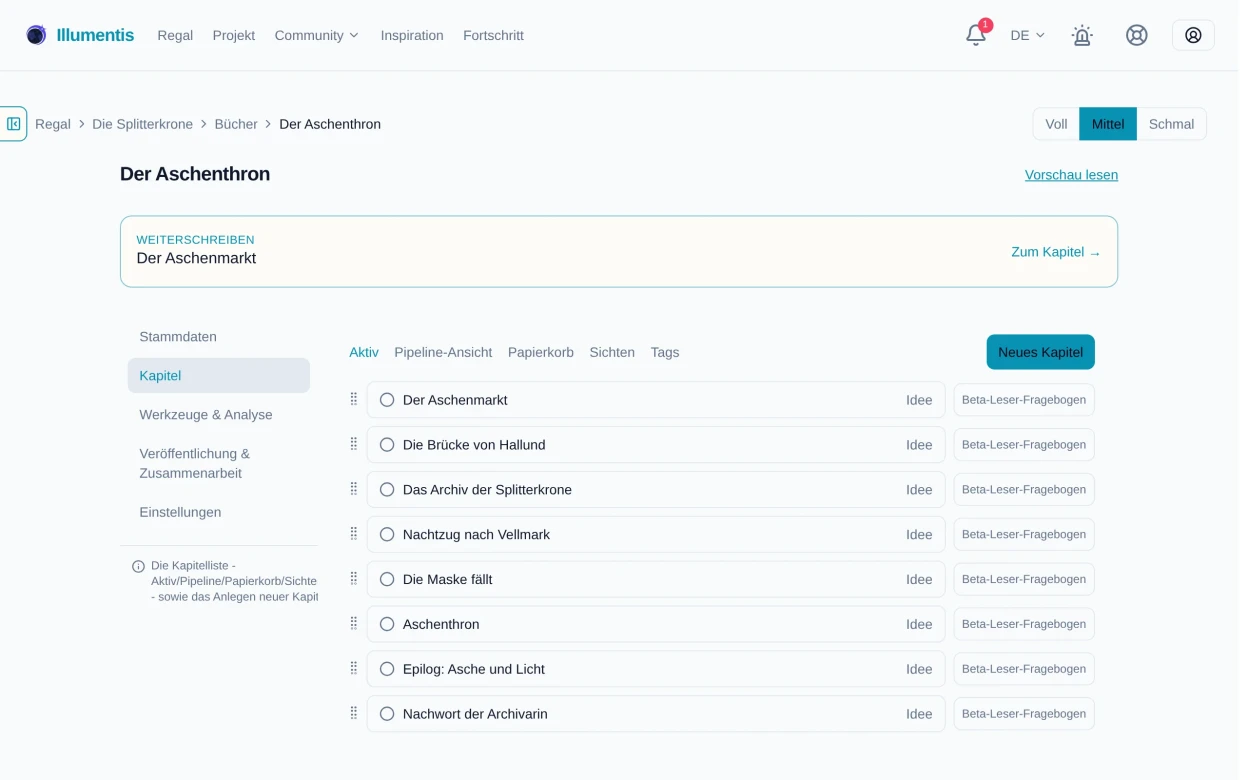Go to chapter via Zum Kapitel
Image resolution: width=1248 pixels, height=780 pixels.
(x=1056, y=252)
